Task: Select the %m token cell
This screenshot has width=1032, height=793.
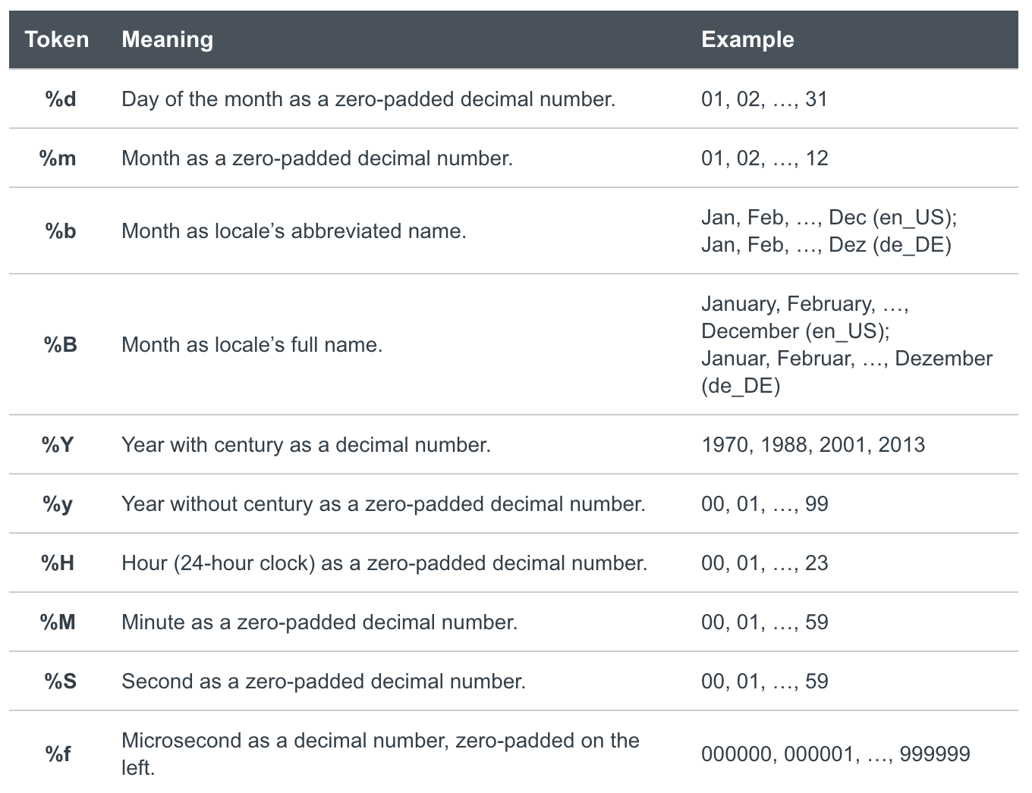Action: pos(60,158)
